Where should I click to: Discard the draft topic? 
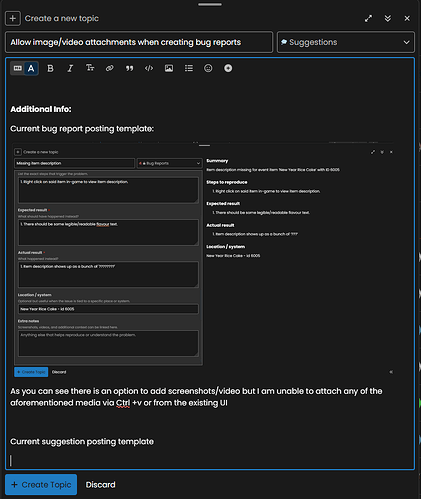(x=100, y=485)
